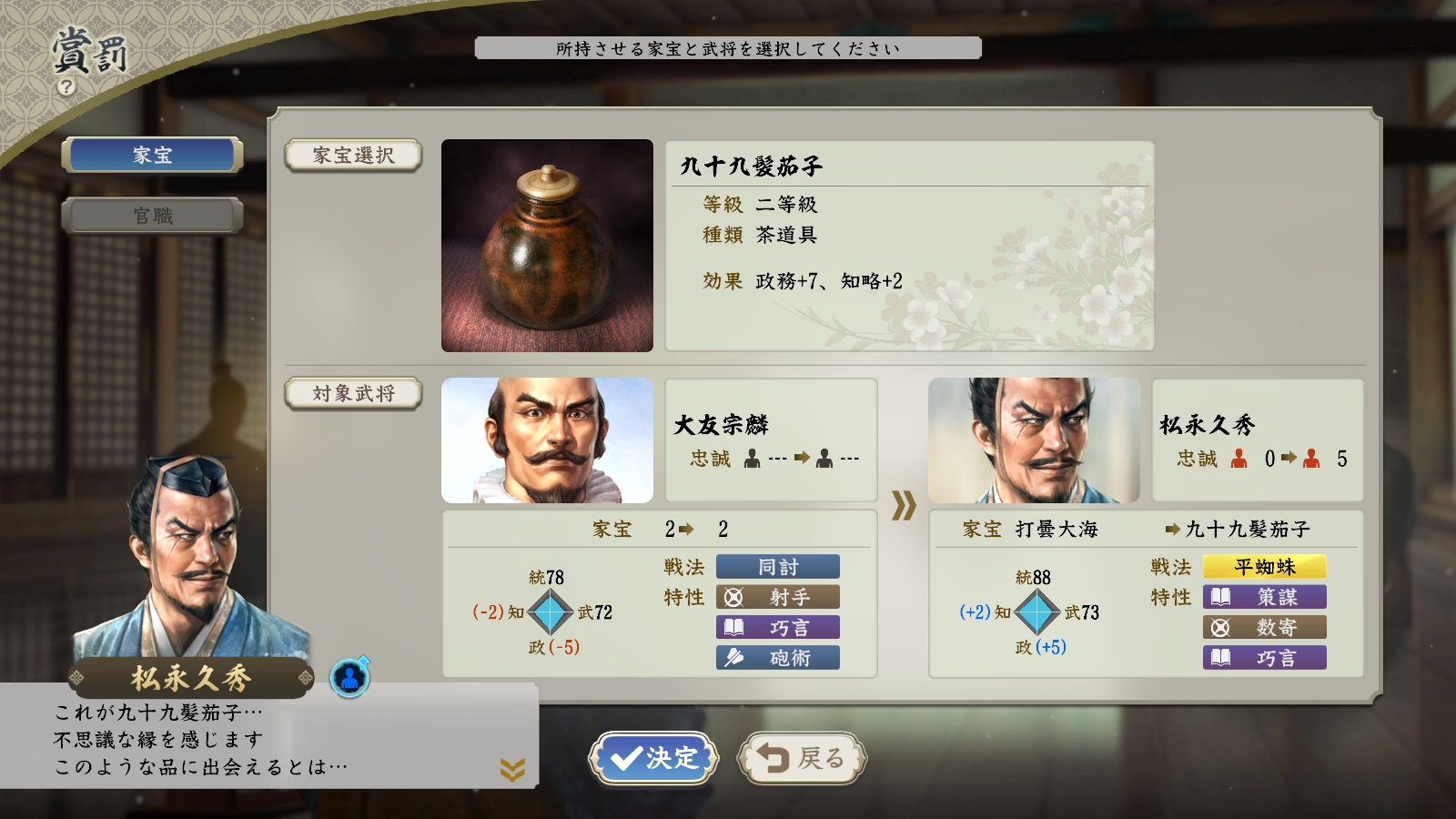The width and height of the screenshot is (1456, 819).
Task: Click the help question mark icon under 賞罰
Action: [66, 87]
